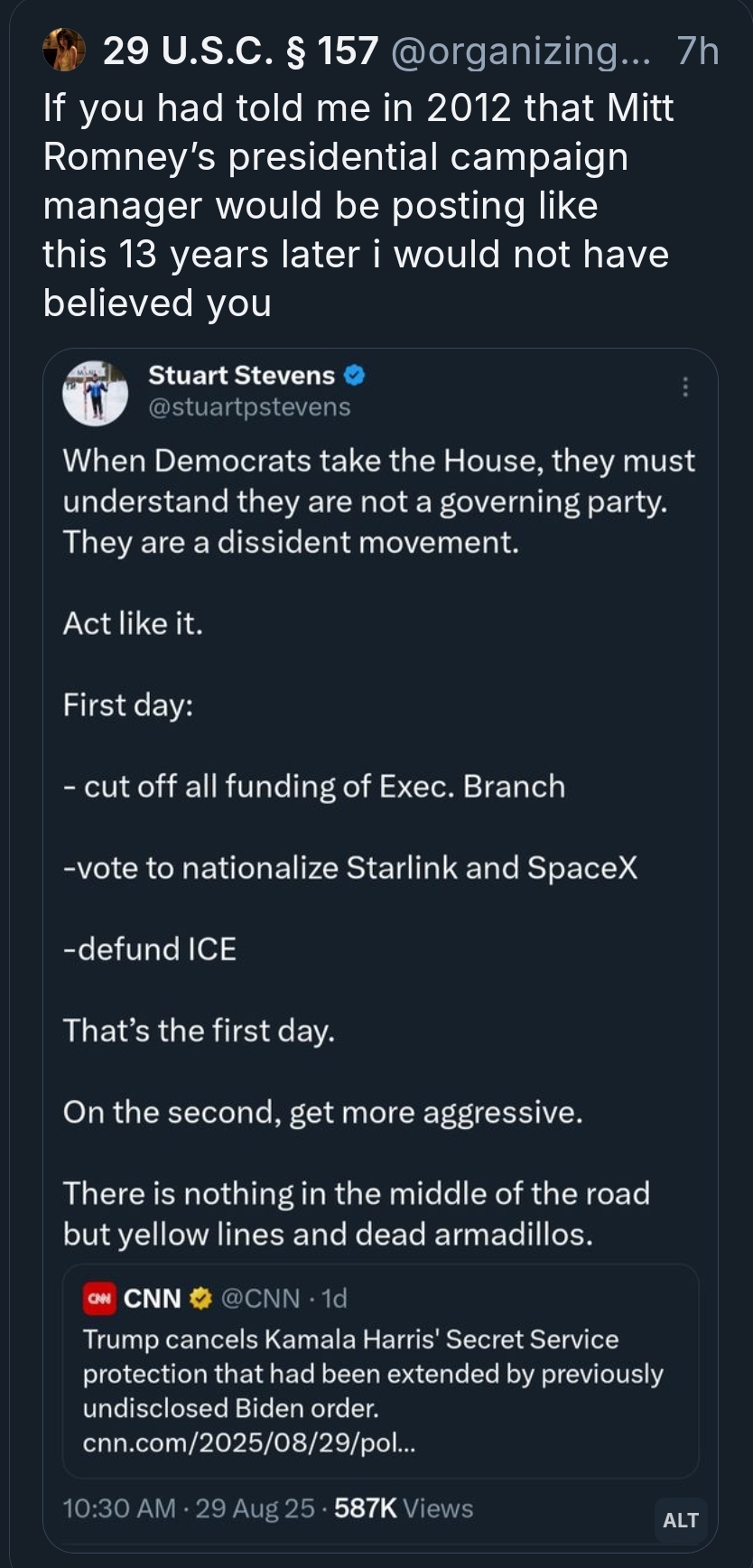Select the 'Stuart Stevens' display name
This screenshot has height=1568, width=753.
(241, 375)
